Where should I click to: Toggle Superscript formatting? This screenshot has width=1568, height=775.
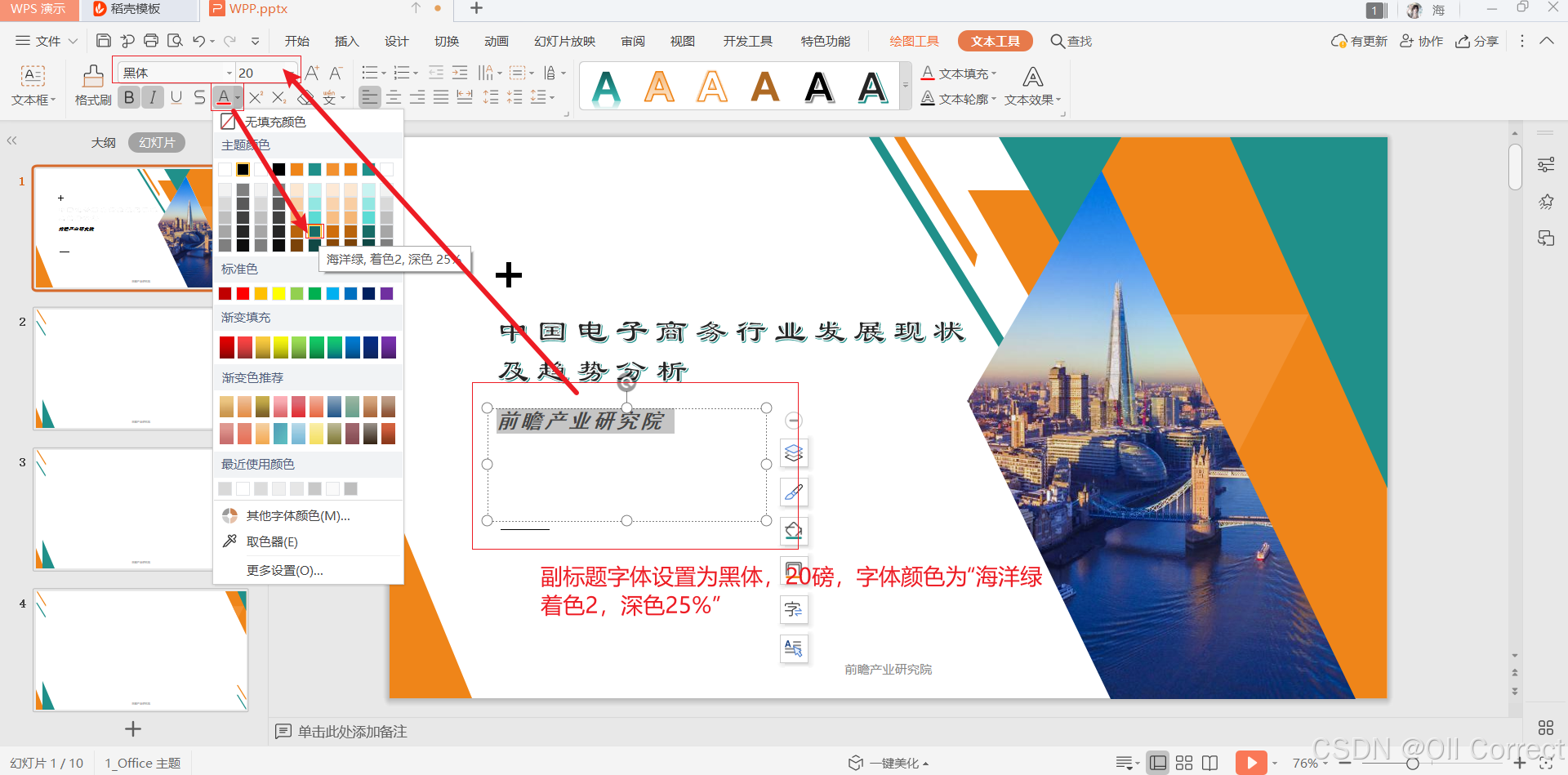pos(256,98)
